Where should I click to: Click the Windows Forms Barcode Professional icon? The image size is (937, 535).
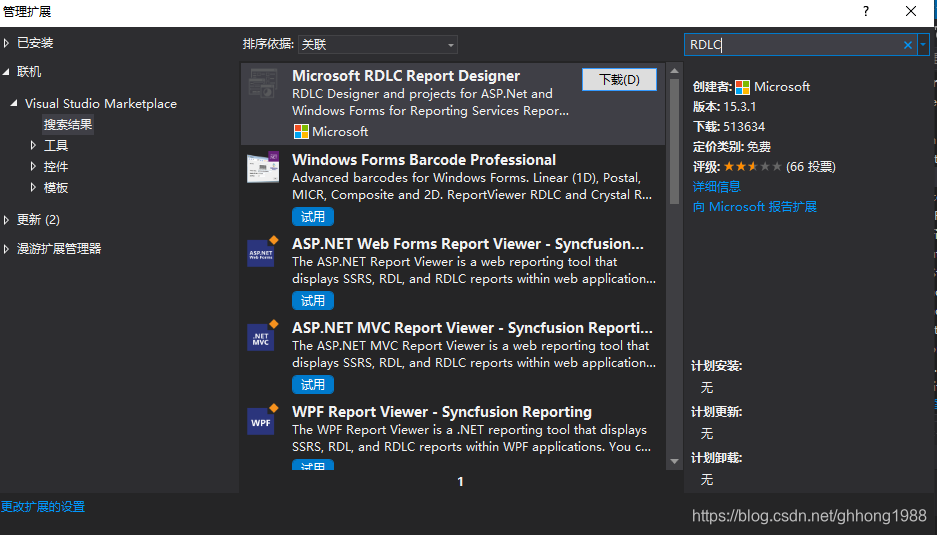(263, 167)
